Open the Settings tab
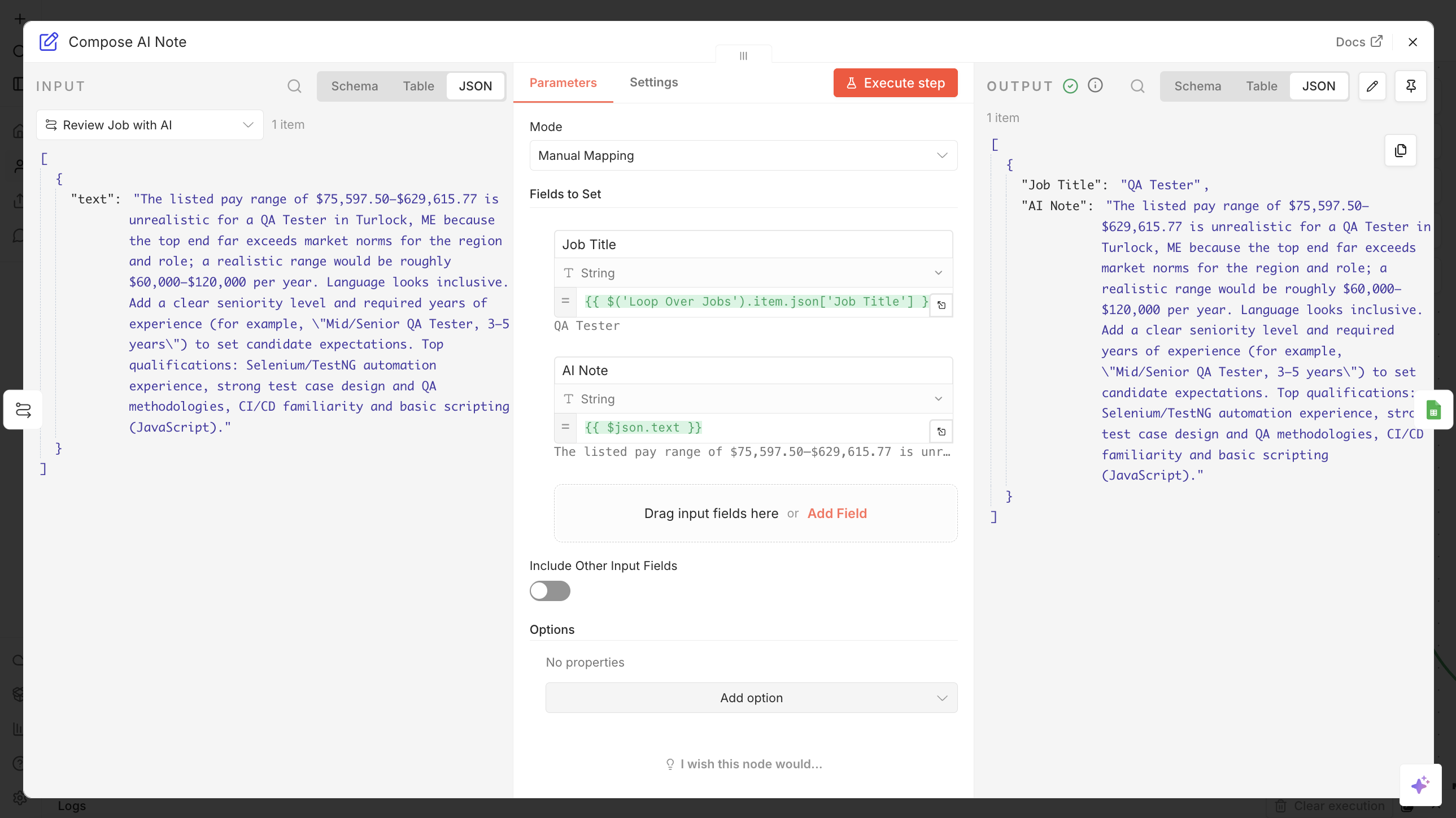 (653, 82)
